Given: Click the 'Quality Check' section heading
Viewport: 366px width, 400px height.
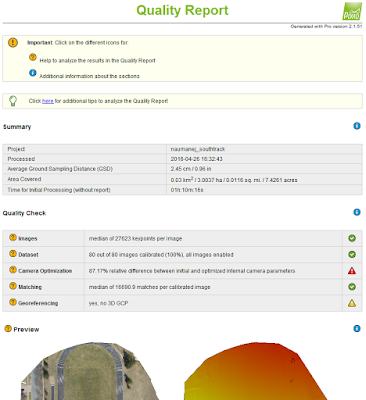Looking at the screenshot, I should point(24,213).
